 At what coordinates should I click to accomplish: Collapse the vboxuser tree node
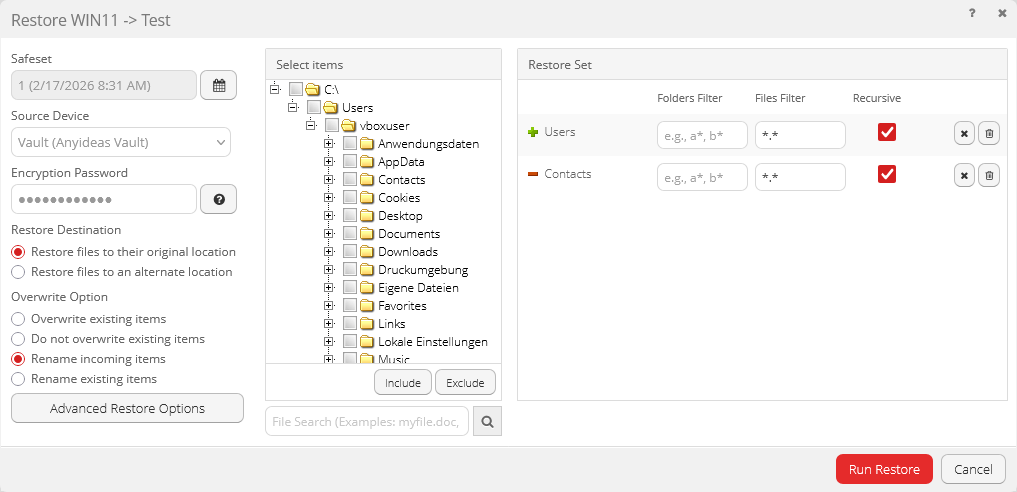click(311, 126)
